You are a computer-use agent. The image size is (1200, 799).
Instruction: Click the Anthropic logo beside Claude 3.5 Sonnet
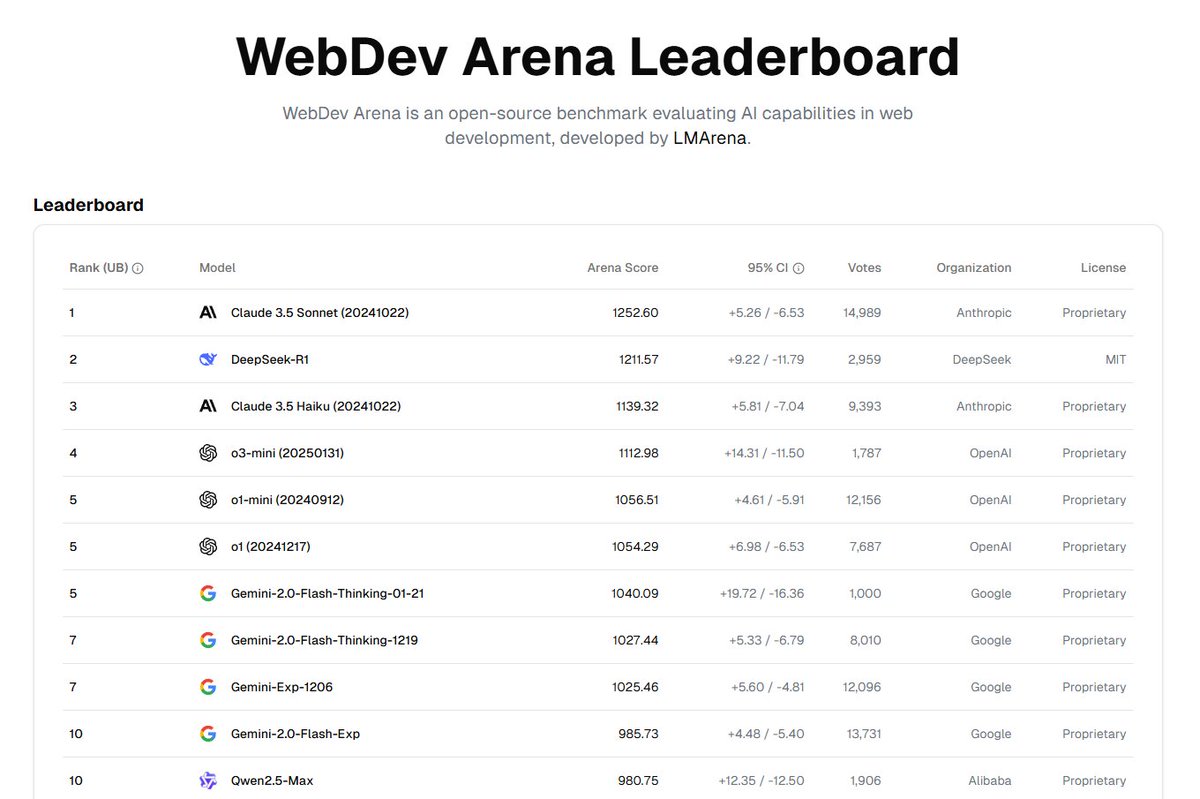point(208,313)
